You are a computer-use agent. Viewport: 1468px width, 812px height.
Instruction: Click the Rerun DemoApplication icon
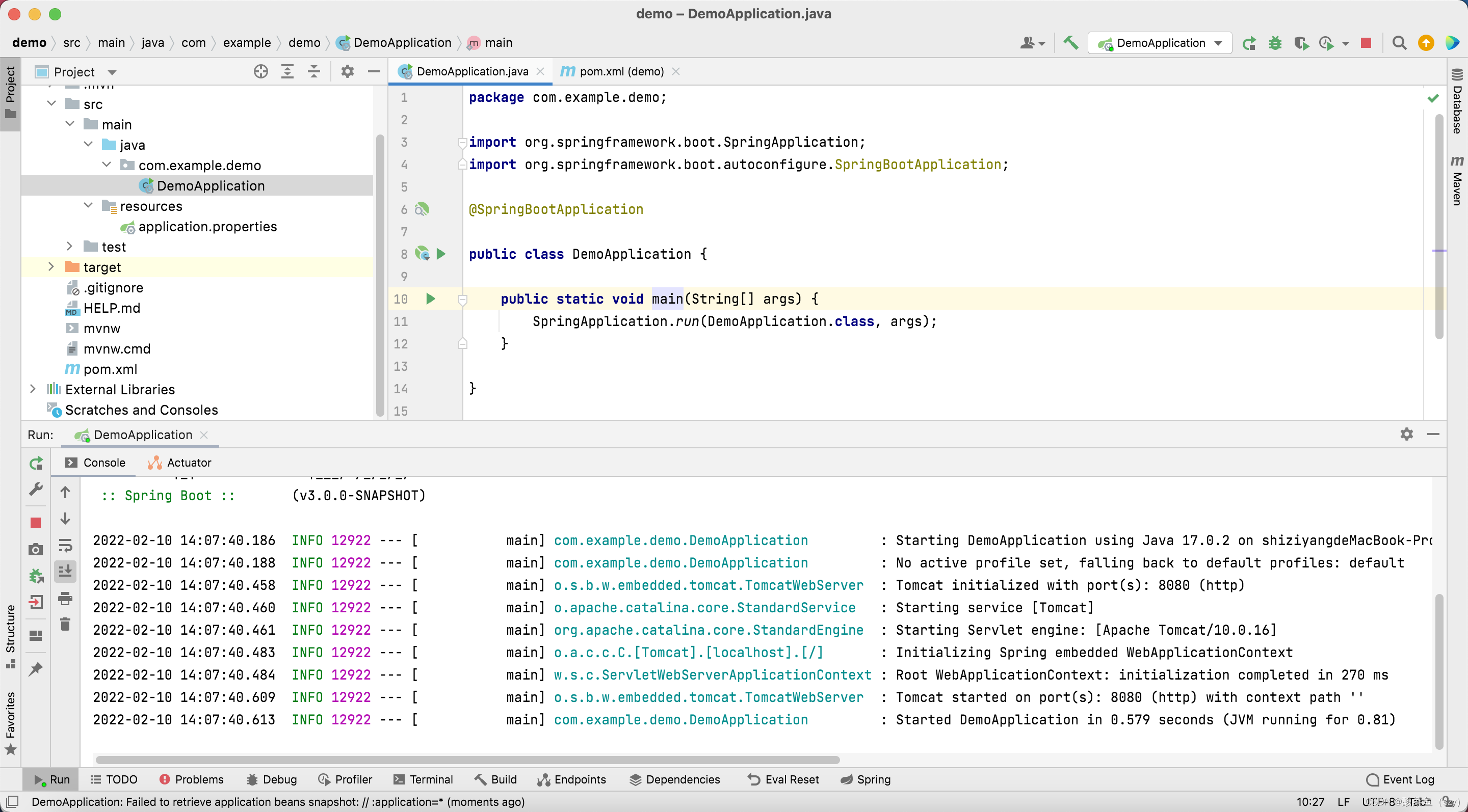(x=35, y=462)
